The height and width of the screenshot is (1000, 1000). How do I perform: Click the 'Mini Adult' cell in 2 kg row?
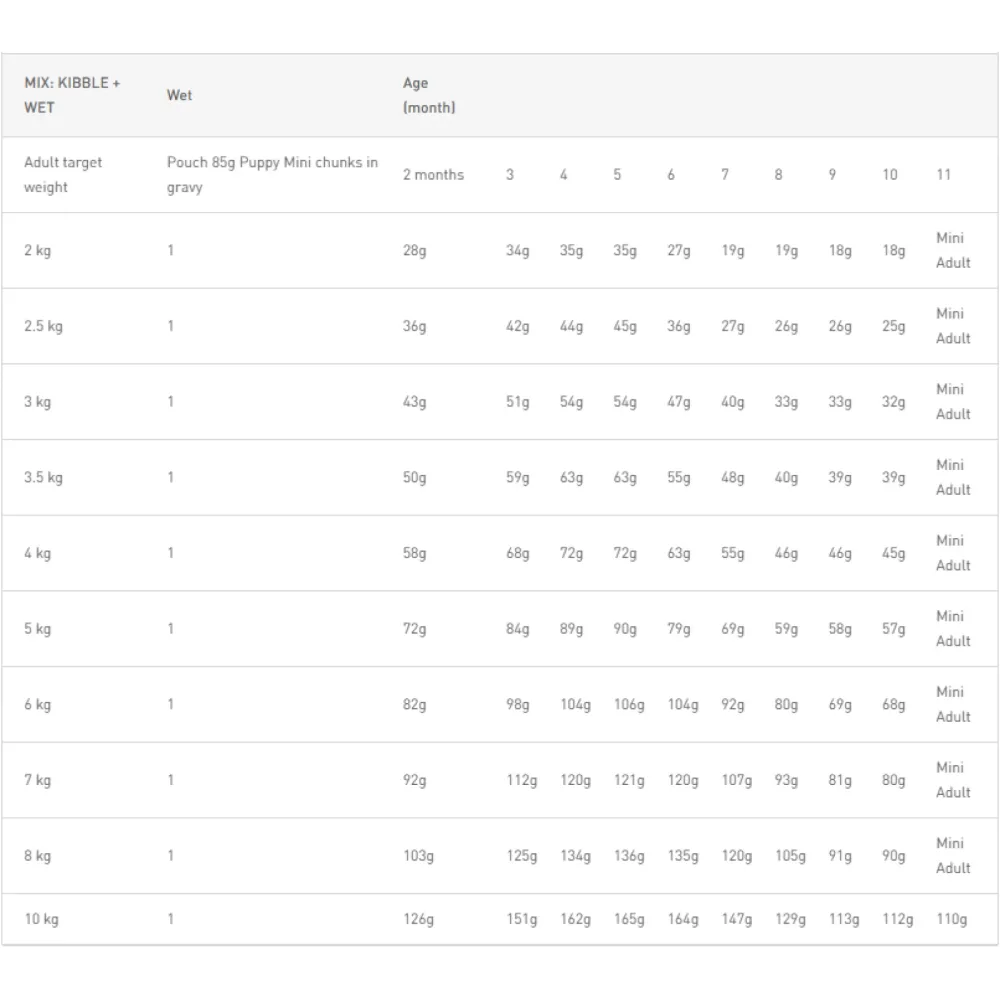click(953, 250)
